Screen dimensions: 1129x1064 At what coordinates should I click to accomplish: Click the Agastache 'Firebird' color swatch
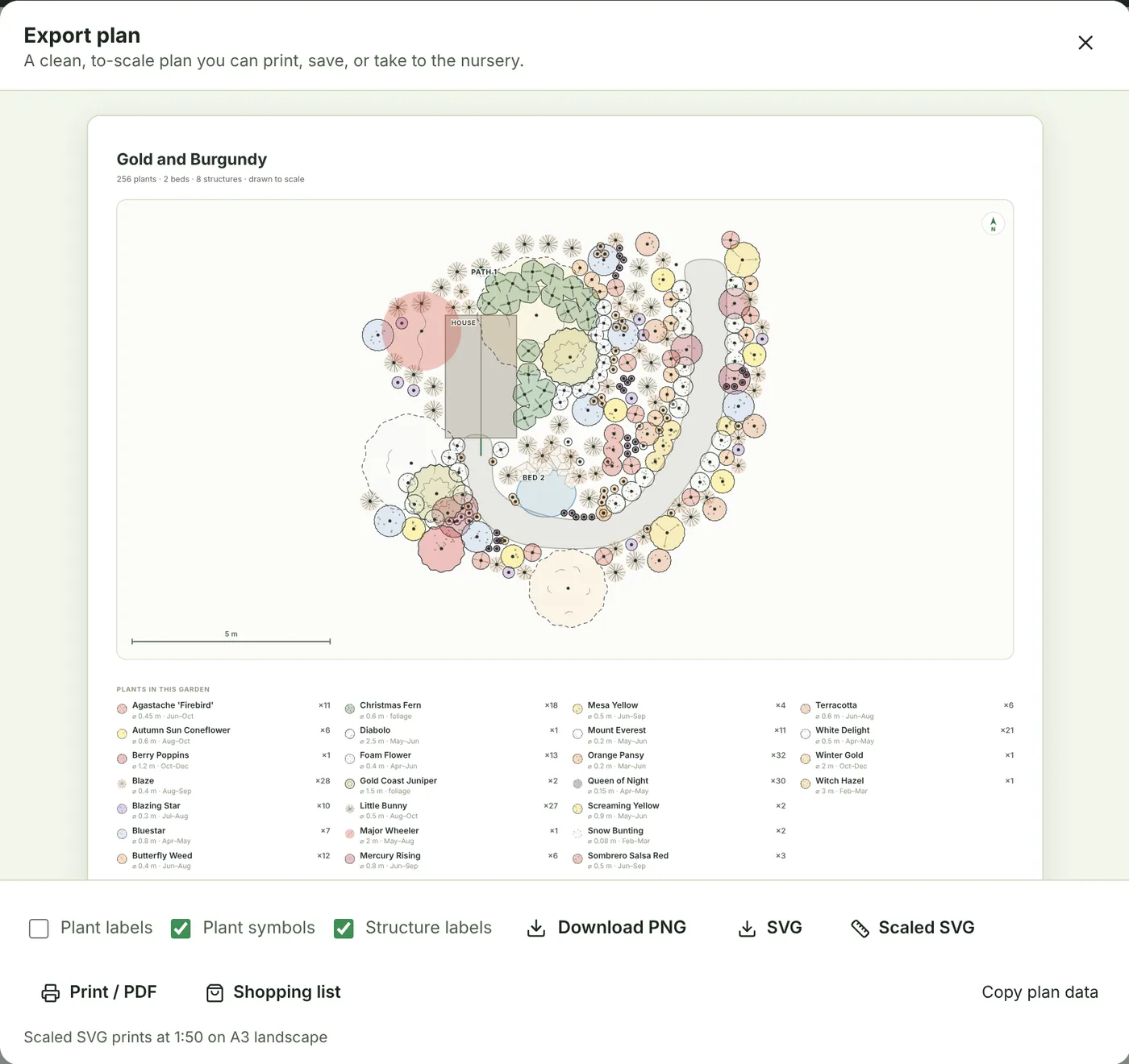tap(122, 709)
